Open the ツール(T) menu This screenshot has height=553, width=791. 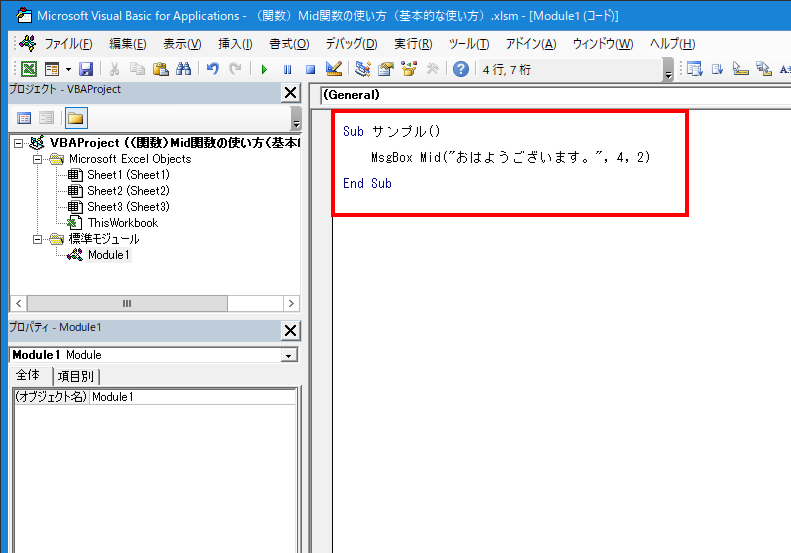click(469, 44)
